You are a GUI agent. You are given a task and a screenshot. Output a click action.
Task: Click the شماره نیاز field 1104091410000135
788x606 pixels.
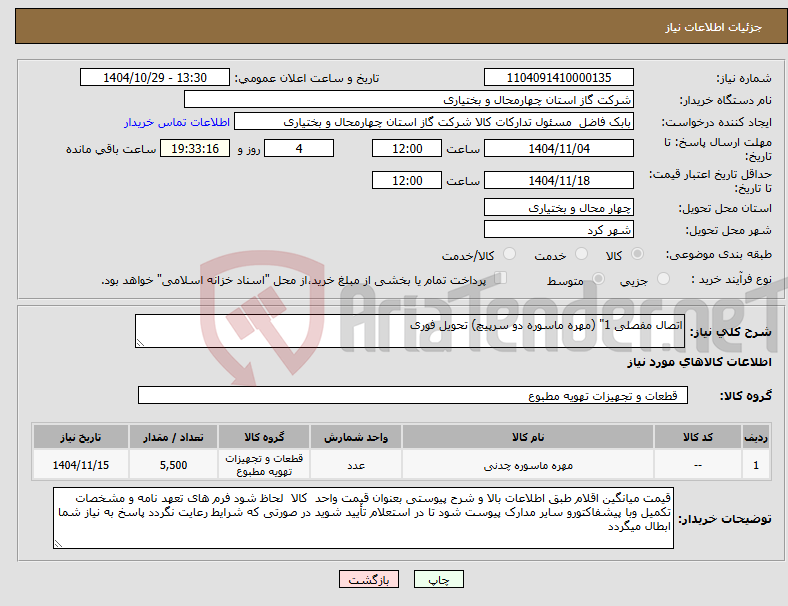pos(558,77)
